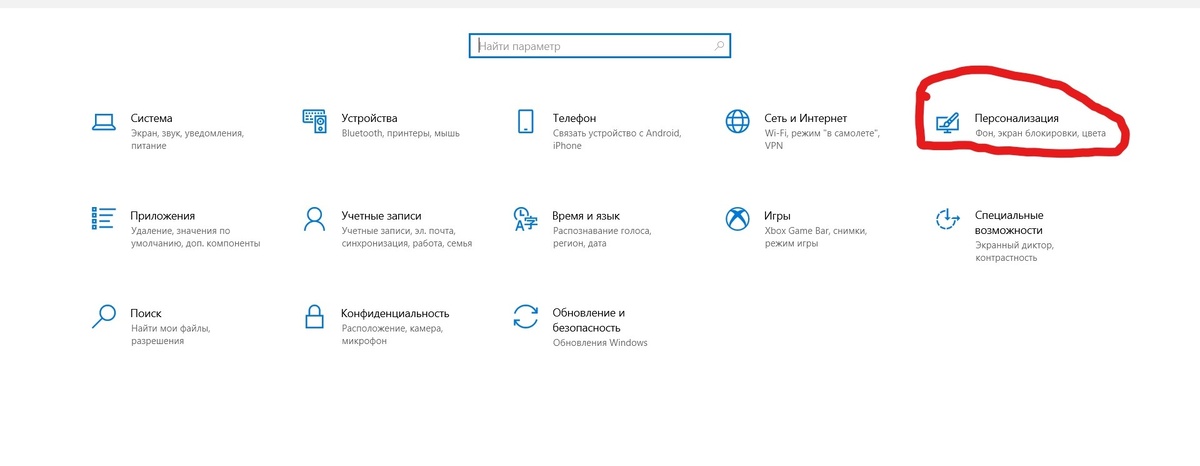
Task: Click the text 'Найти мои файлы, разрешения'
Action: coord(172,334)
